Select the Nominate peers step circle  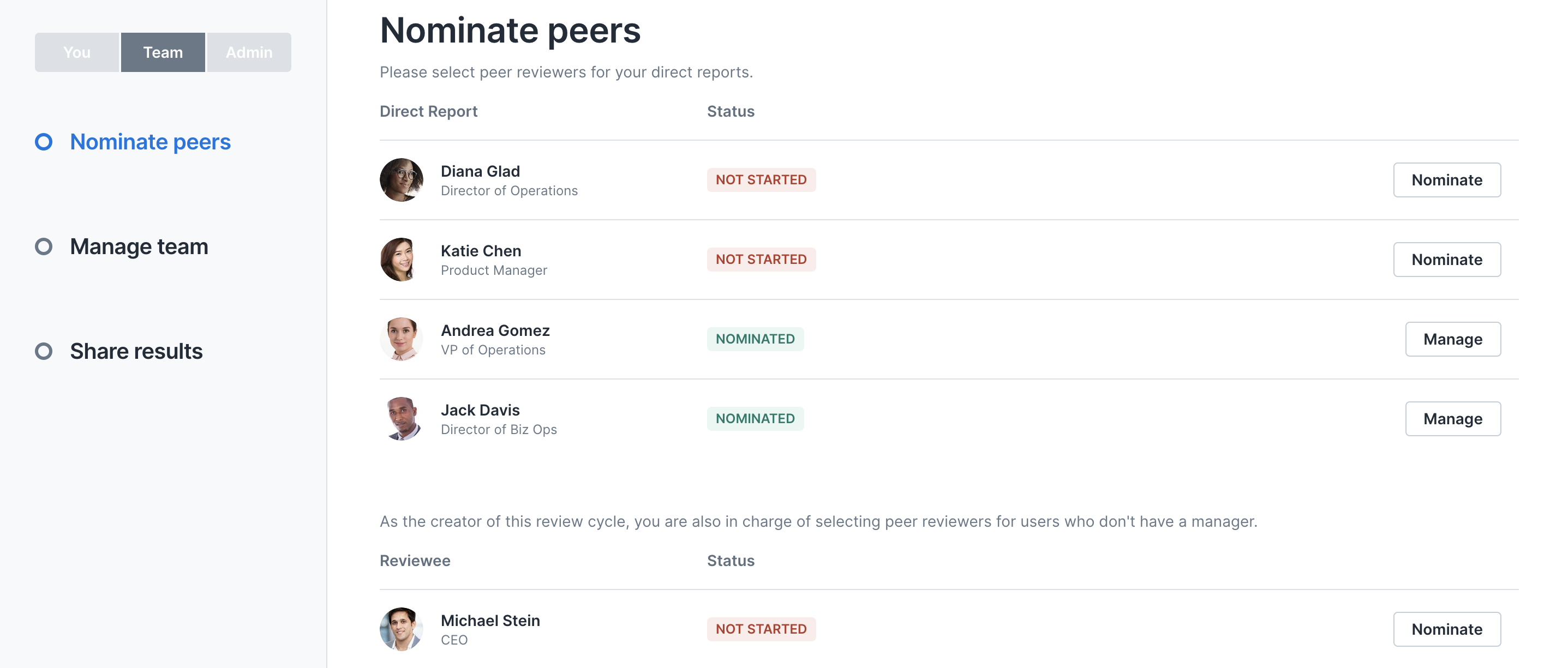click(x=43, y=142)
